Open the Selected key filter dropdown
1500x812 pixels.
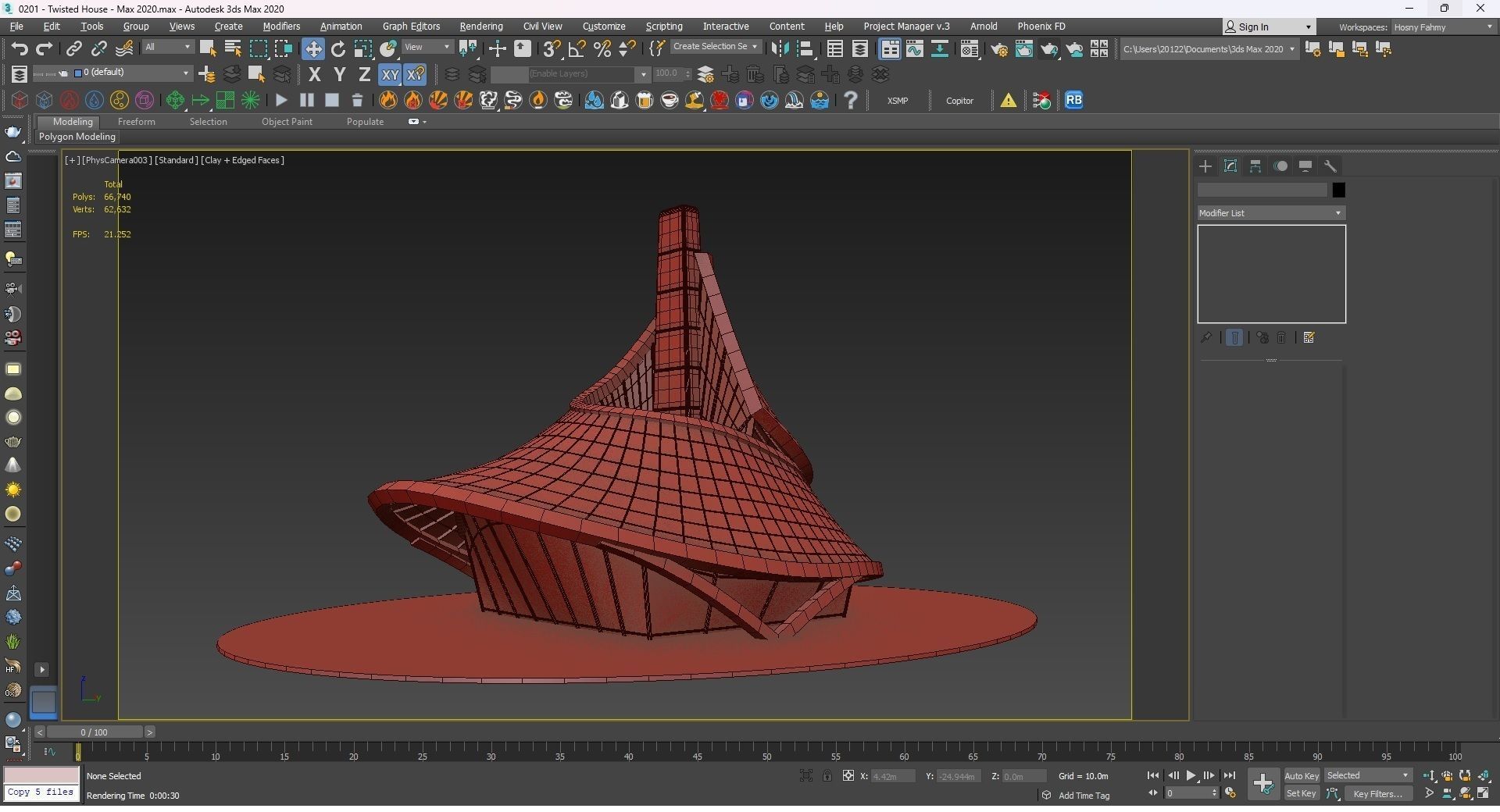(1368, 776)
